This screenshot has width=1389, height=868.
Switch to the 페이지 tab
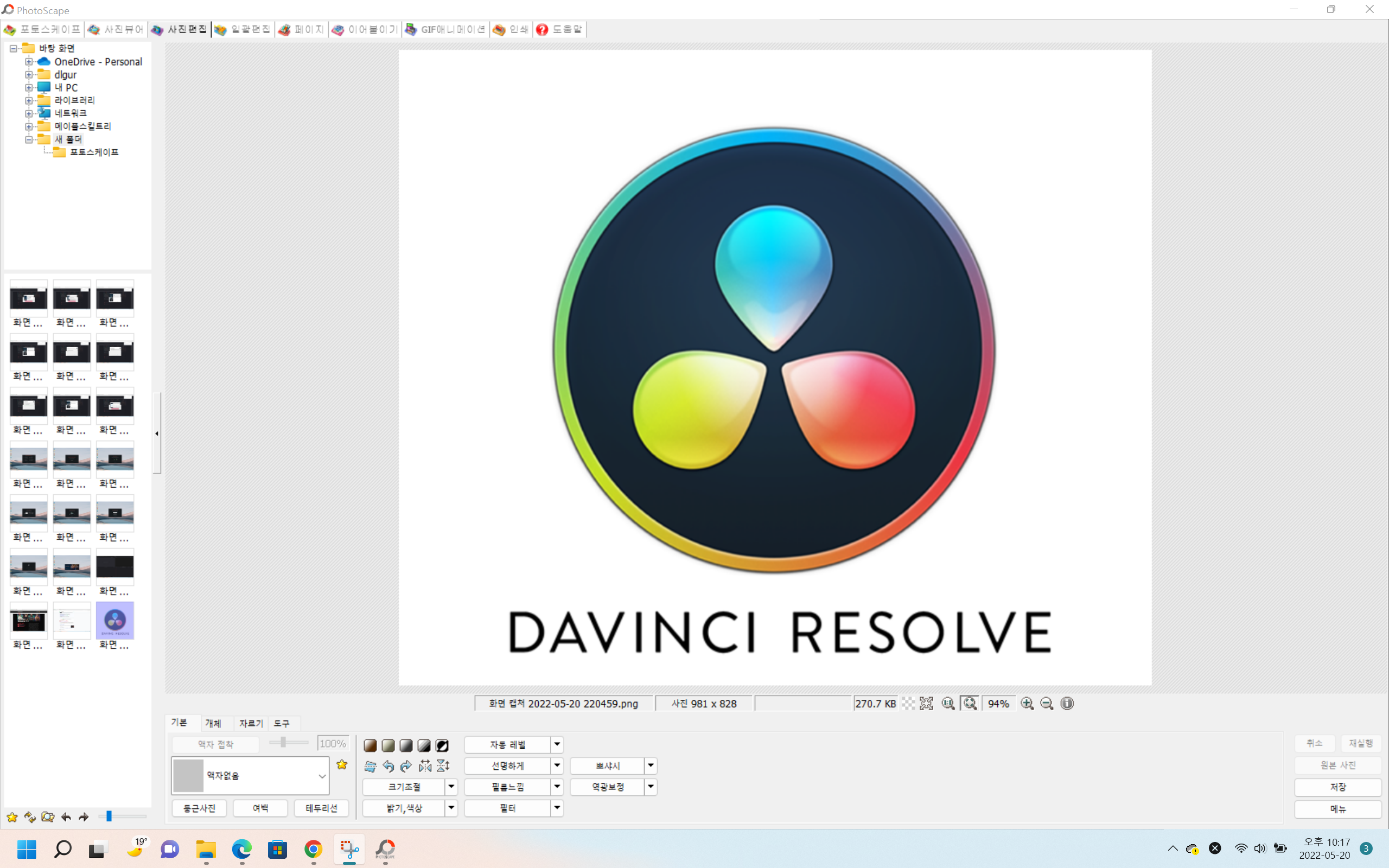(x=302, y=29)
